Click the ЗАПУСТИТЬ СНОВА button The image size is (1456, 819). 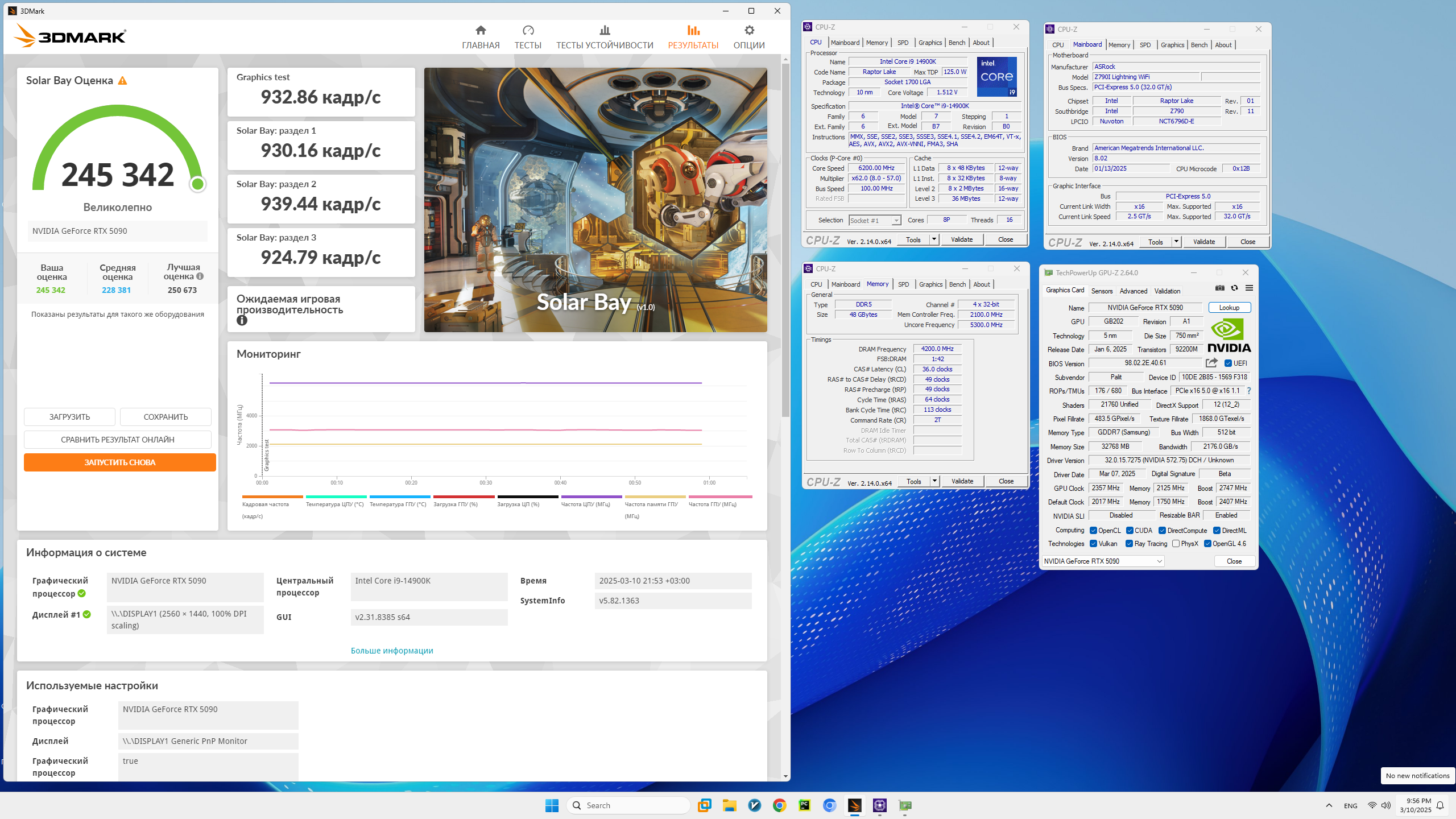(x=120, y=462)
